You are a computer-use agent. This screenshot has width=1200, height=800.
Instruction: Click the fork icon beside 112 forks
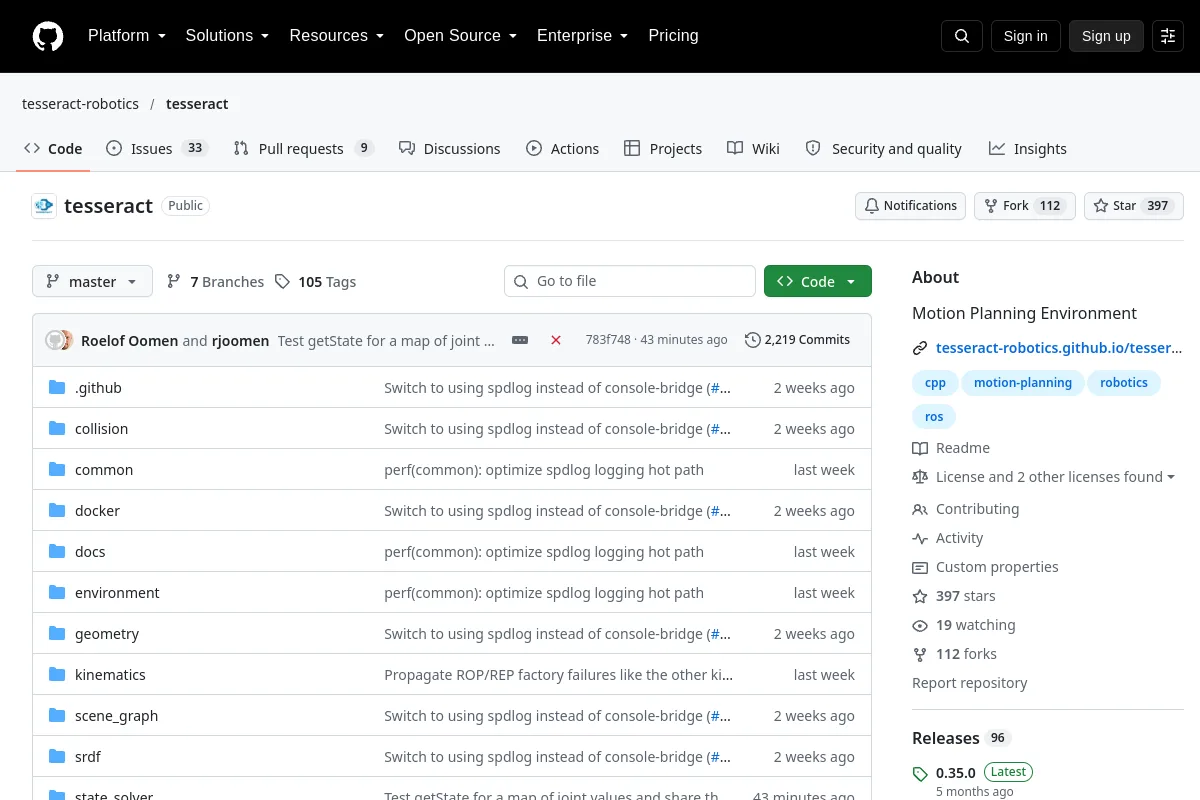(x=920, y=654)
